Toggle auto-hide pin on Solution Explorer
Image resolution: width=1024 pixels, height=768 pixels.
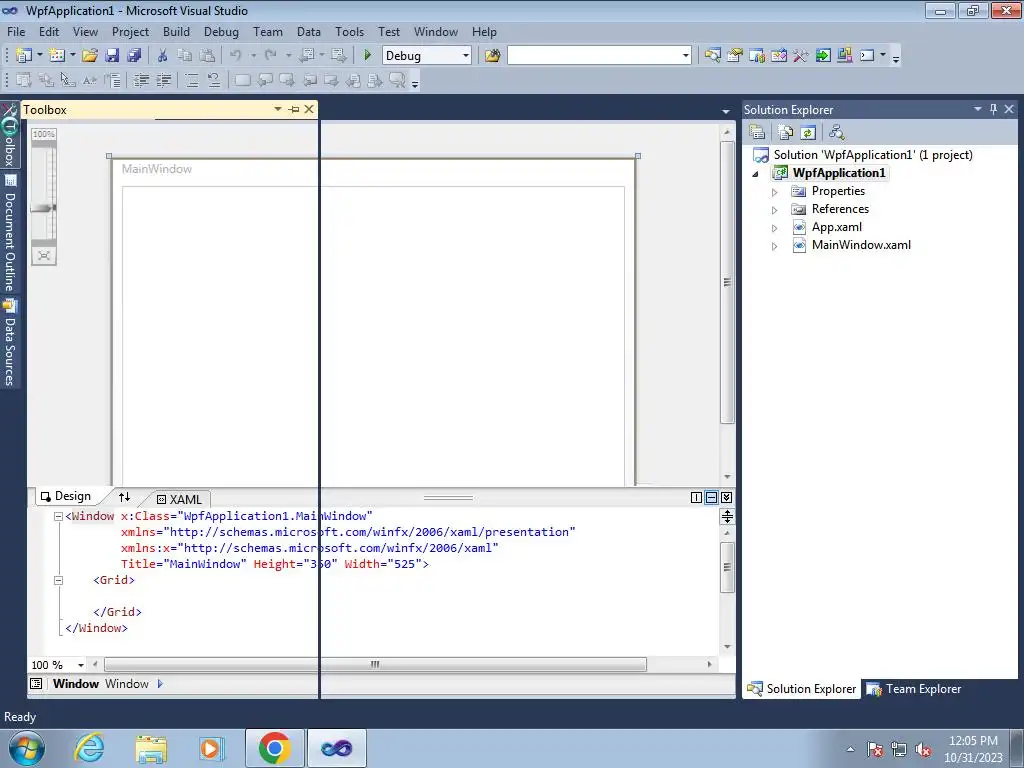pyautogui.click(x=993, y=109)
